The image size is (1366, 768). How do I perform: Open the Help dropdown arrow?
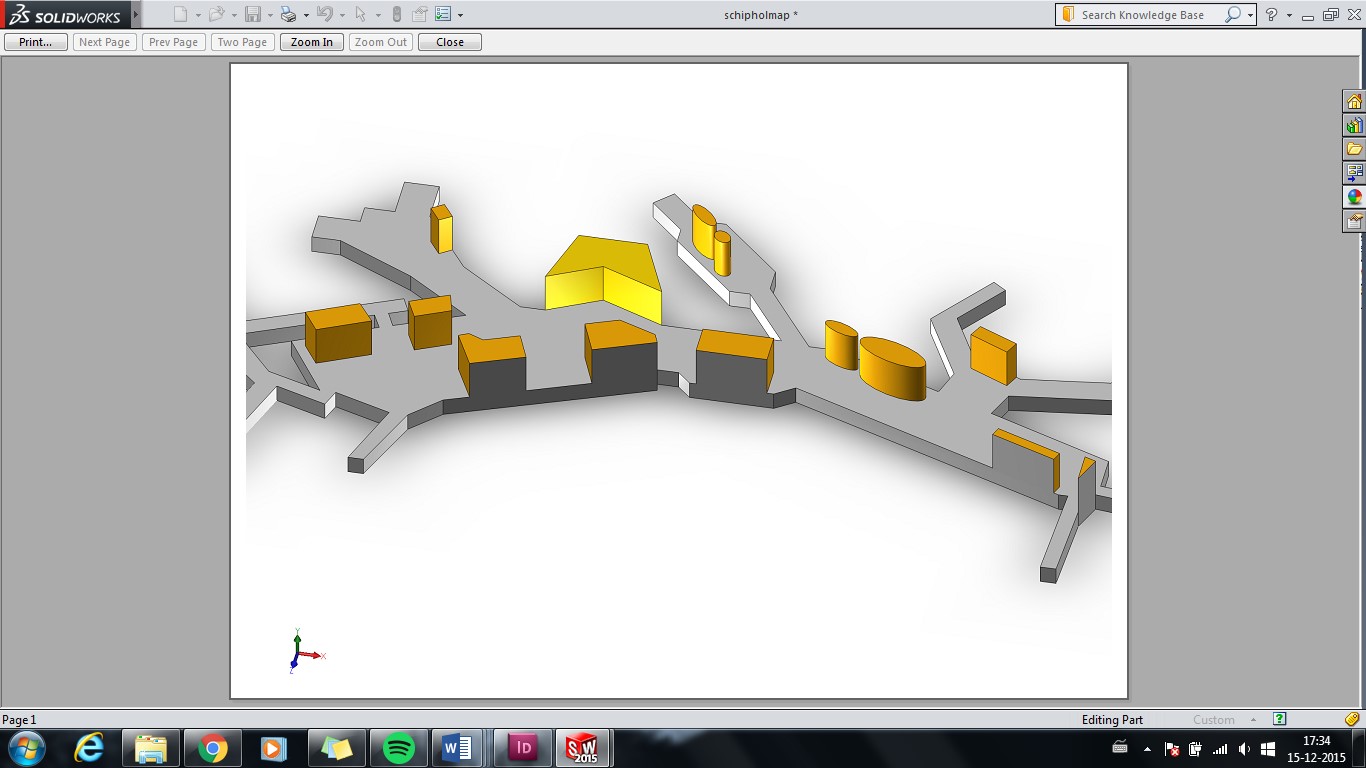(x=1289, y=16)
